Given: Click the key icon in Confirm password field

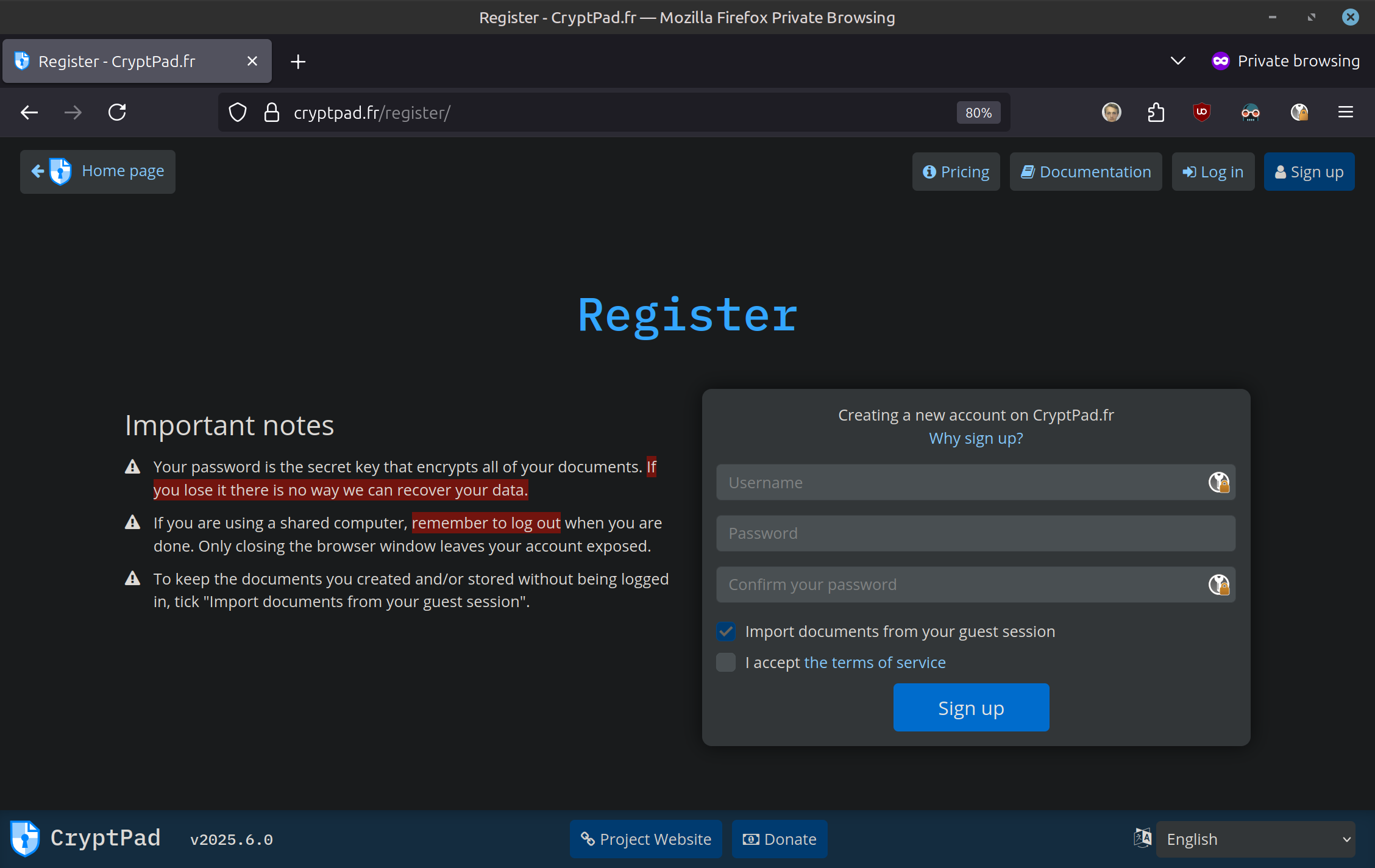Looking at the screenshot, I should click(1219, 585).
